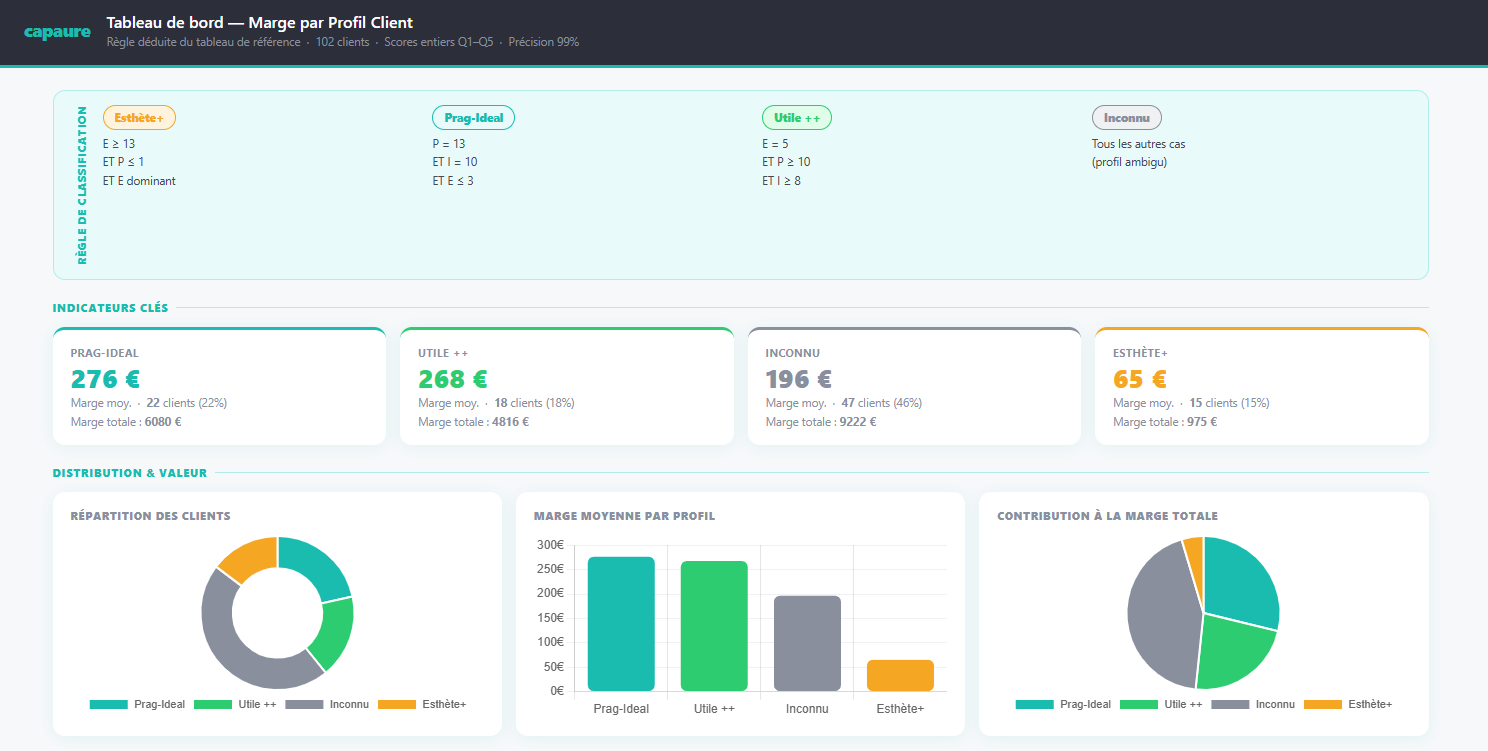Select the Esthète+ classification badge
1488x751 pixels.
pos(139,117)
